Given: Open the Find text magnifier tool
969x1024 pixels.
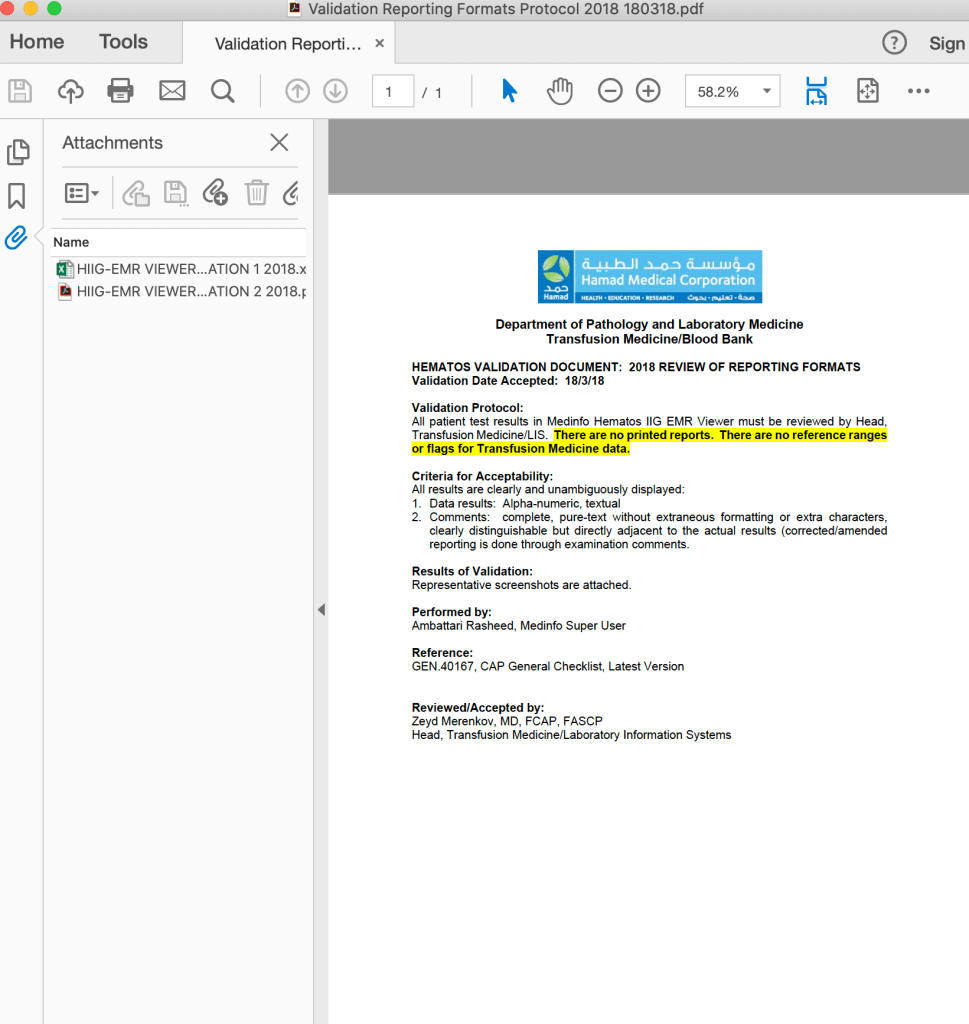Looking at the screenshot, I should click(x=222, y=91).
